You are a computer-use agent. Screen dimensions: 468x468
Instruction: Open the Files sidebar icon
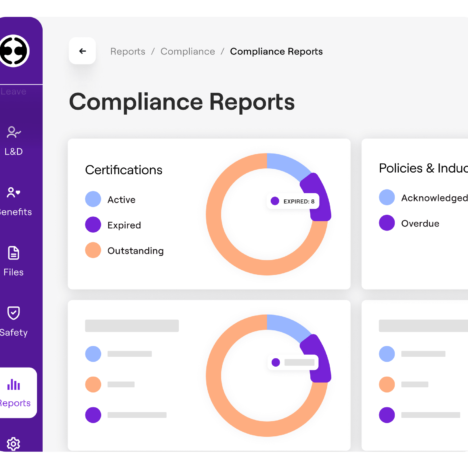point(14,253)
